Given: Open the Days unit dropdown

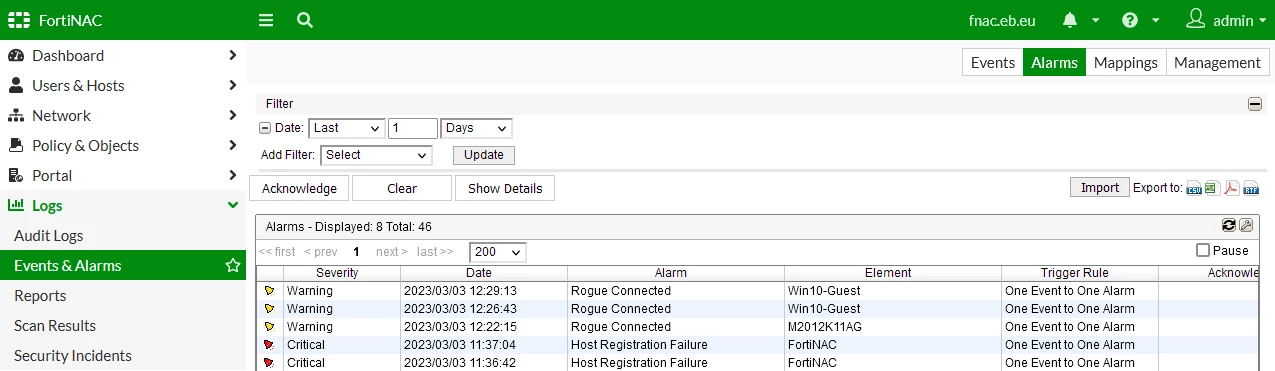Looking at the screenshot, I should 476,128.
